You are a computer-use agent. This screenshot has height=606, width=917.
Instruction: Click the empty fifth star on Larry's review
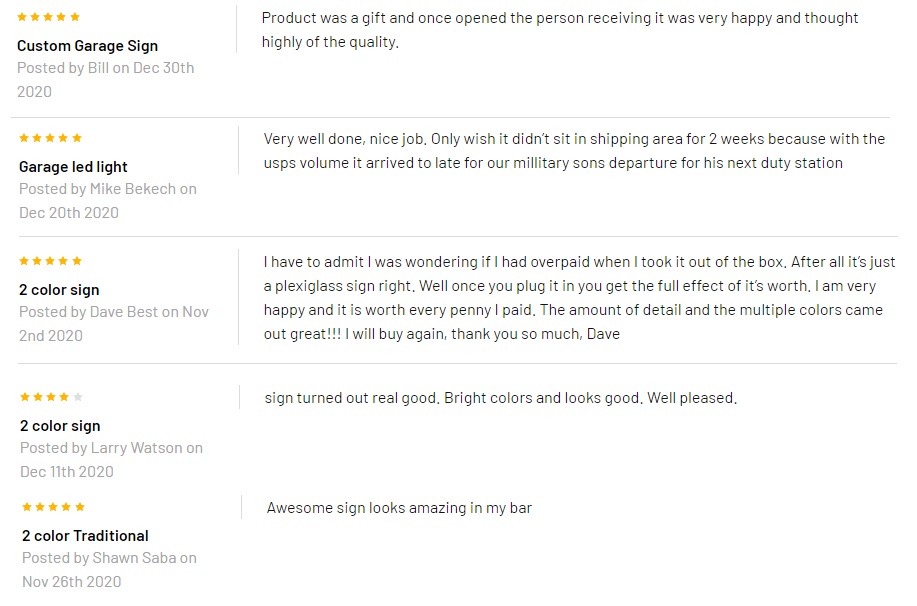pyautogui.click(x=78, y=397)
